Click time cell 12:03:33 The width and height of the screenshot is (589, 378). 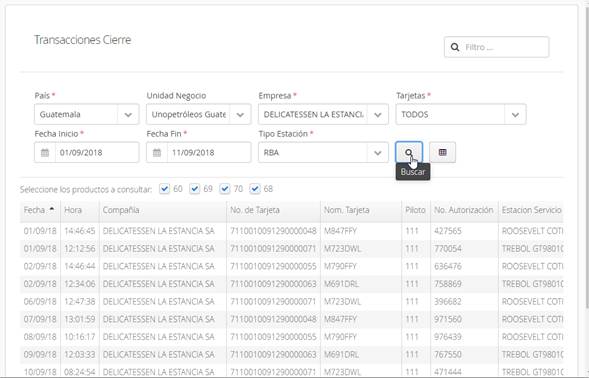(80, 354)
